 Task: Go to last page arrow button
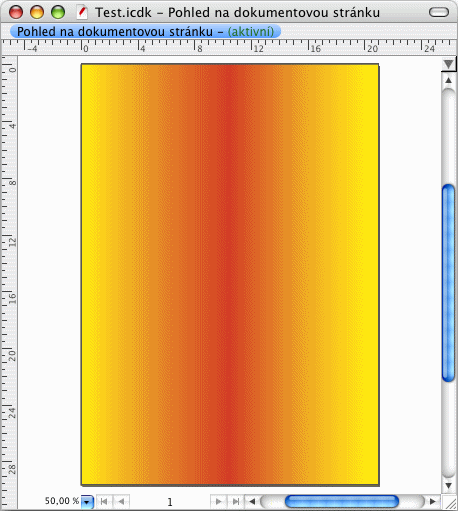coord(236,501)
